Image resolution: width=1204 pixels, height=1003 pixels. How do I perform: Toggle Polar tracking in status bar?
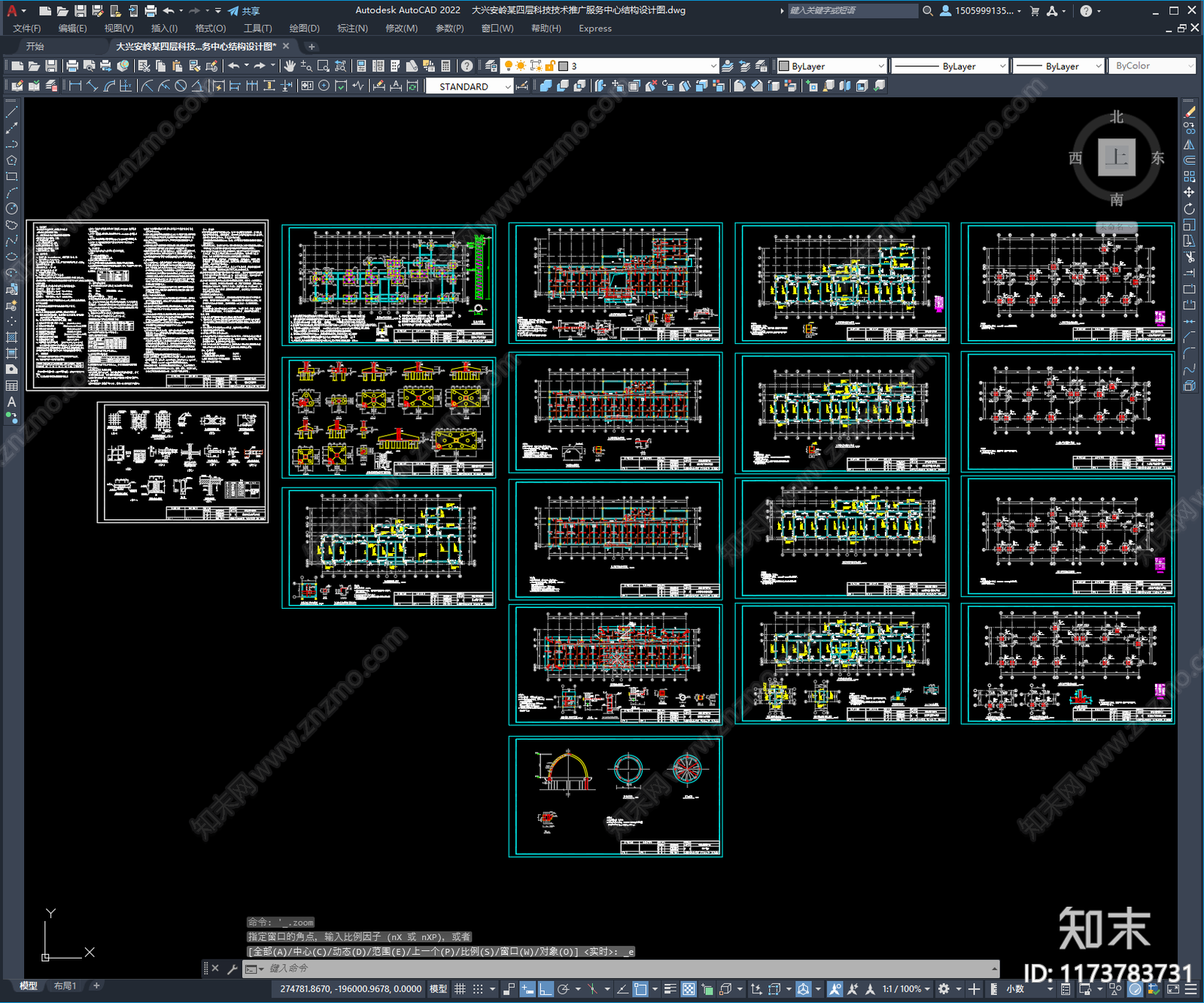pos(564,989)
